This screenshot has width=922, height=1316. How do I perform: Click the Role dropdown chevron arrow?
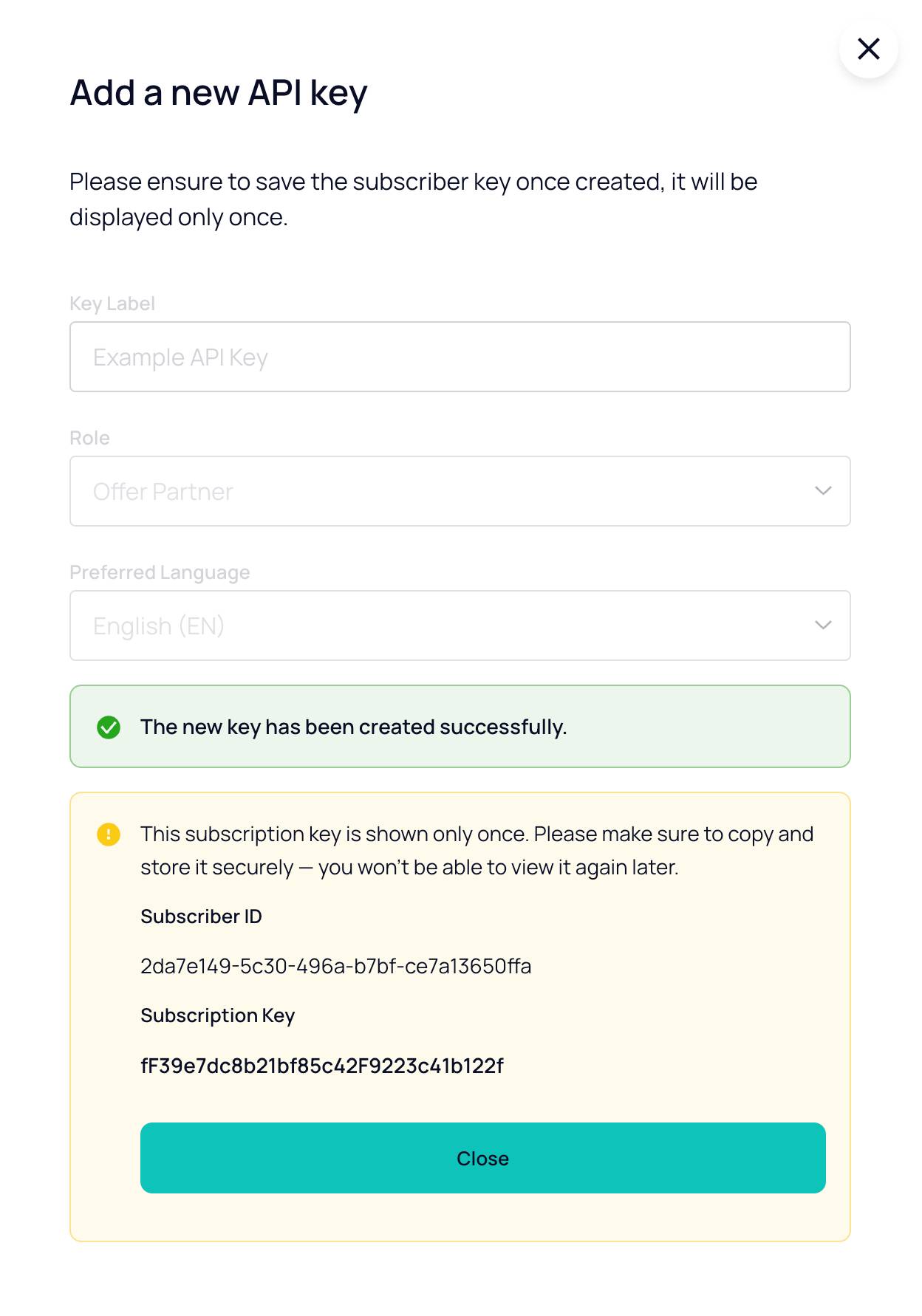pyautogui.click(x=823, y=491)
